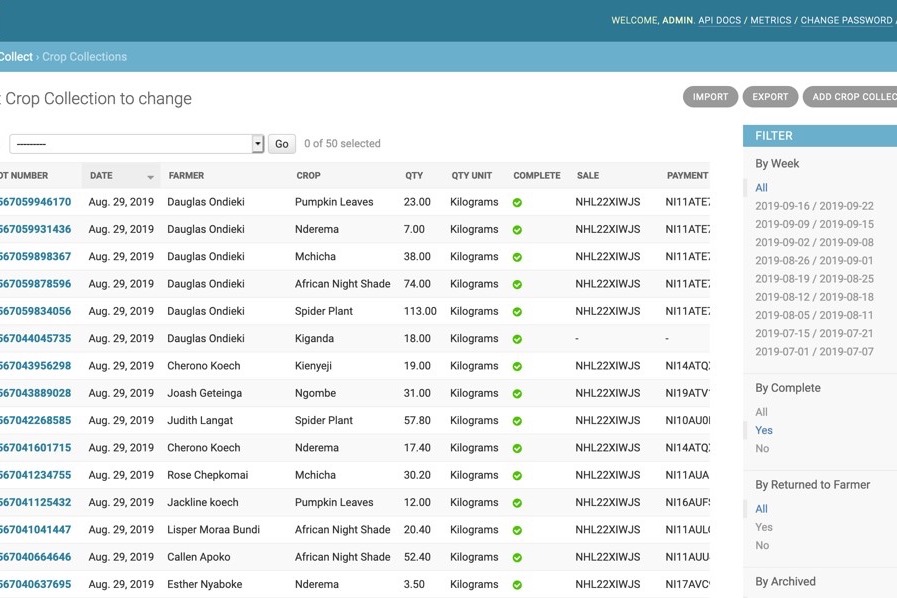The image size is (897, 598).
Task: Filter by week 2019-09-16 / 2019-09-22
Action: tap(814, 206)
